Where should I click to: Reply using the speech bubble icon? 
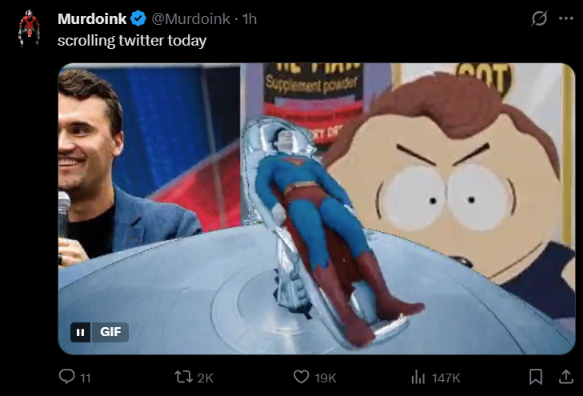(x=67, y=377)
